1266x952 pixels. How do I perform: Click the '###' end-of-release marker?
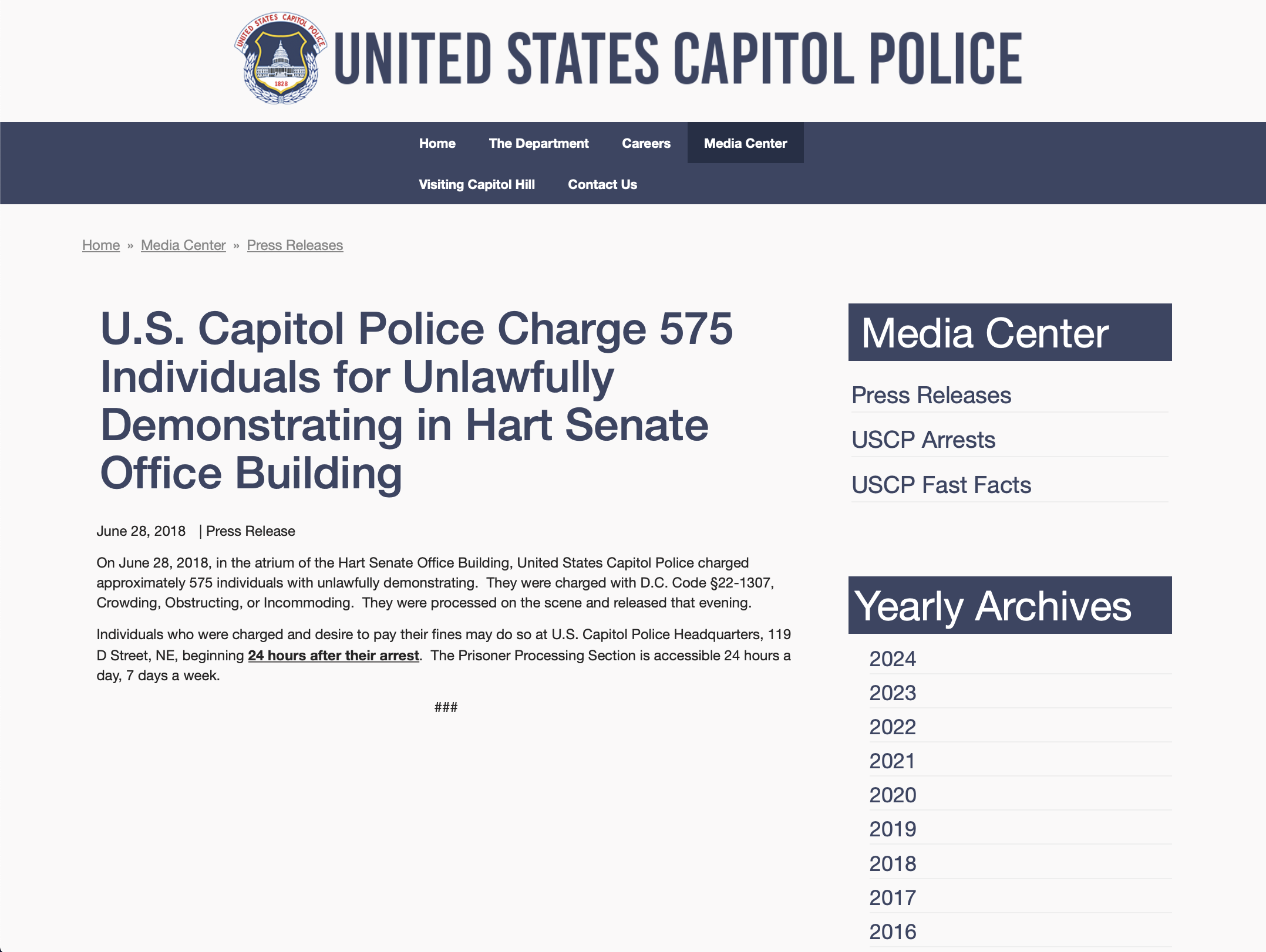(x=446, y=707)
